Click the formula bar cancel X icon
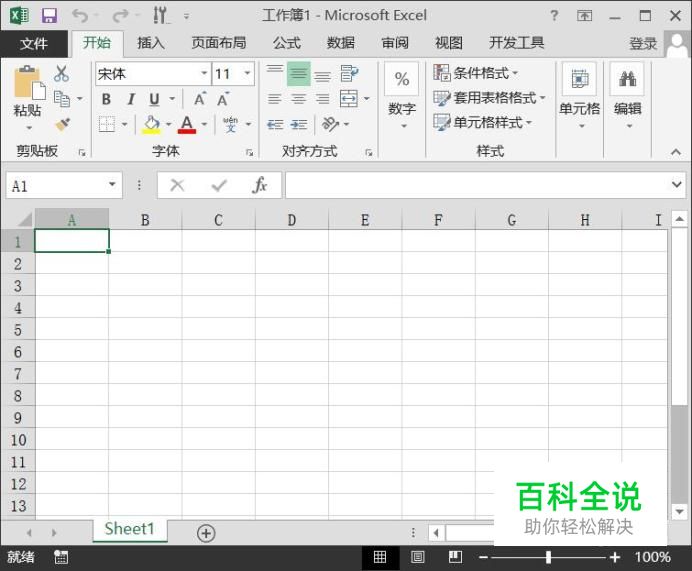 coord(177,185)
